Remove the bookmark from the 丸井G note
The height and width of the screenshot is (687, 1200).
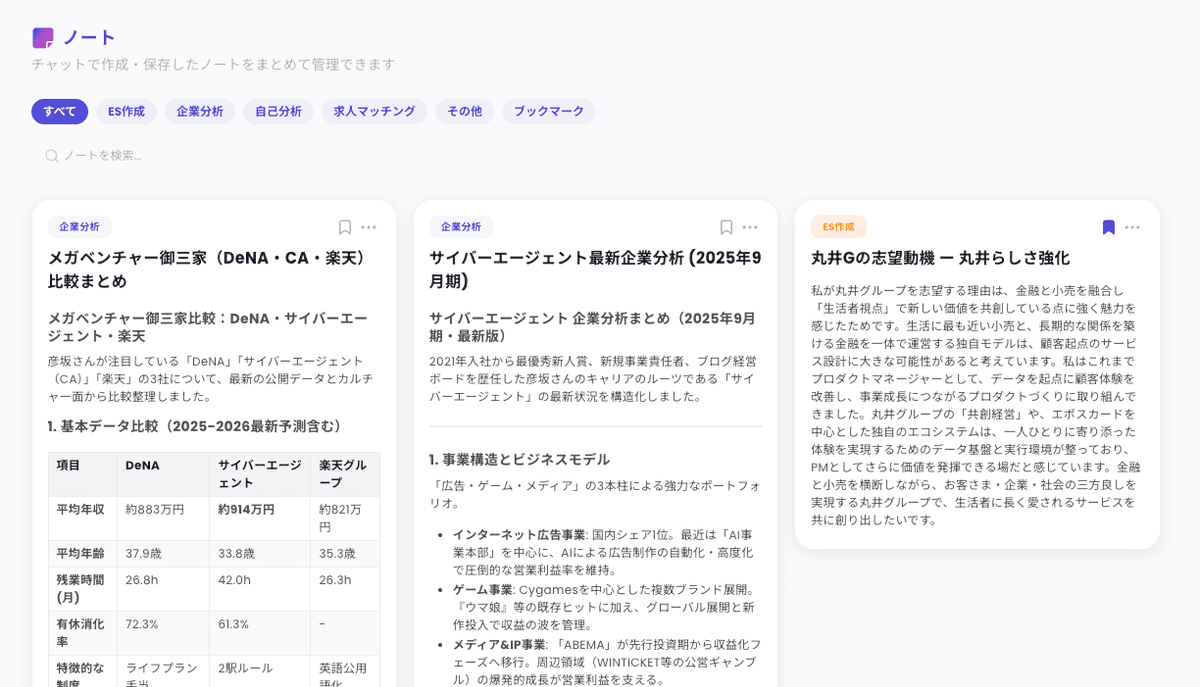click(x=1108, y=227)
